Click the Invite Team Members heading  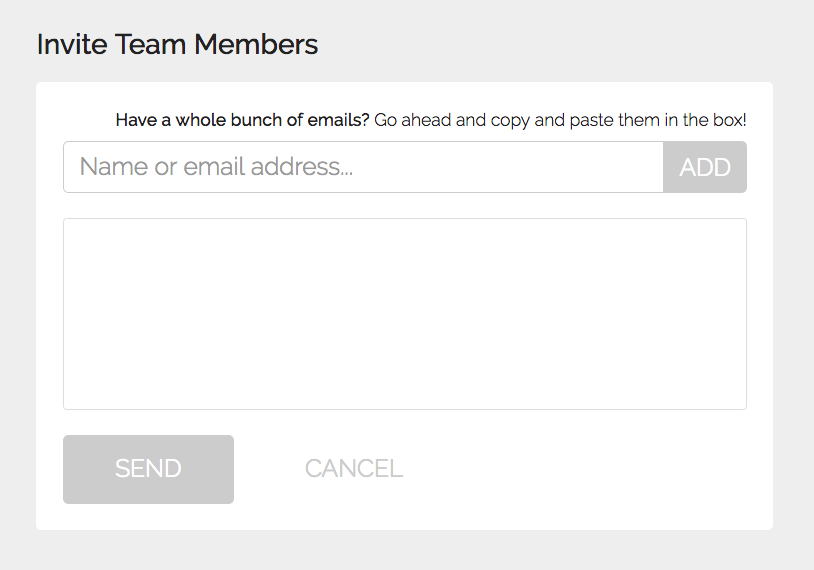pos(177,44)
